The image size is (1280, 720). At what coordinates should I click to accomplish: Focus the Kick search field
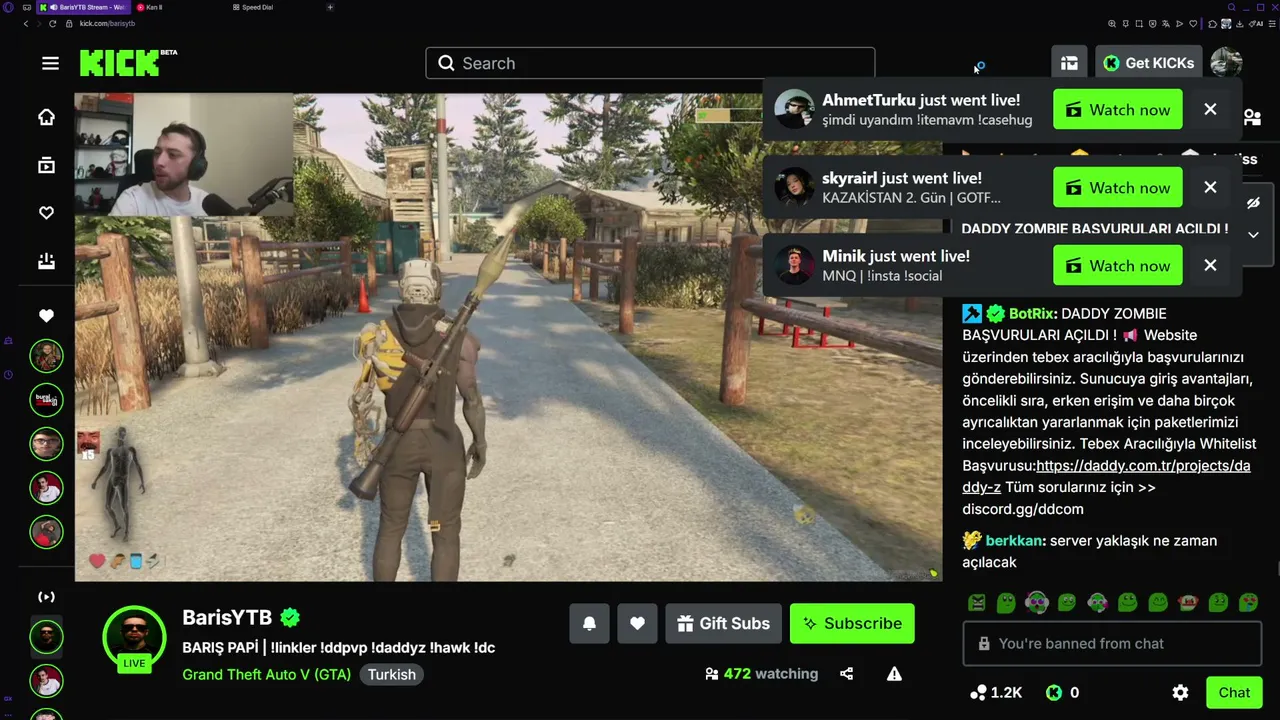[x=650, y=63]
